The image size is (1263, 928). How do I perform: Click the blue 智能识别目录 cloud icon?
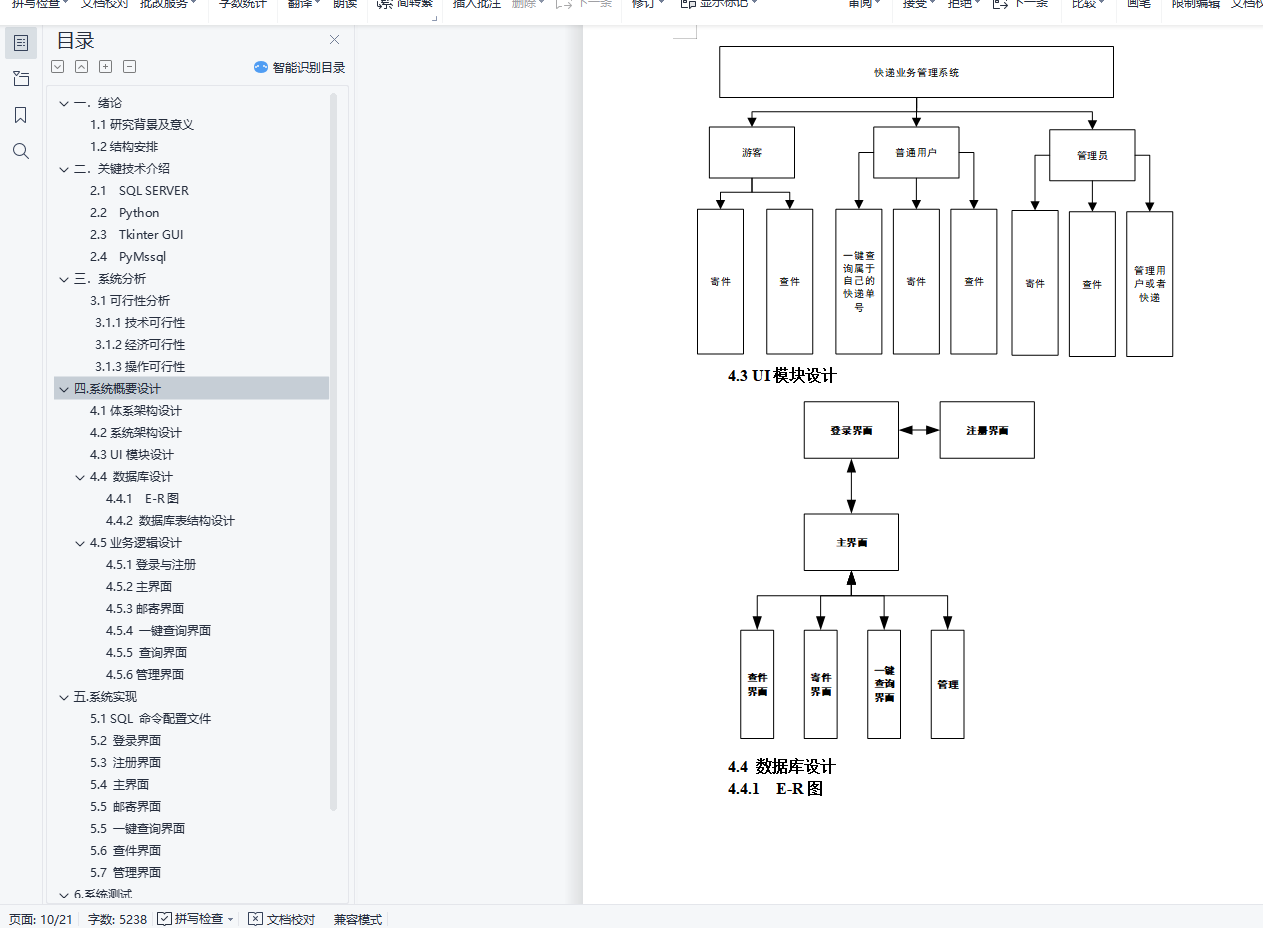pyautogui.click(x=261, y=67)
